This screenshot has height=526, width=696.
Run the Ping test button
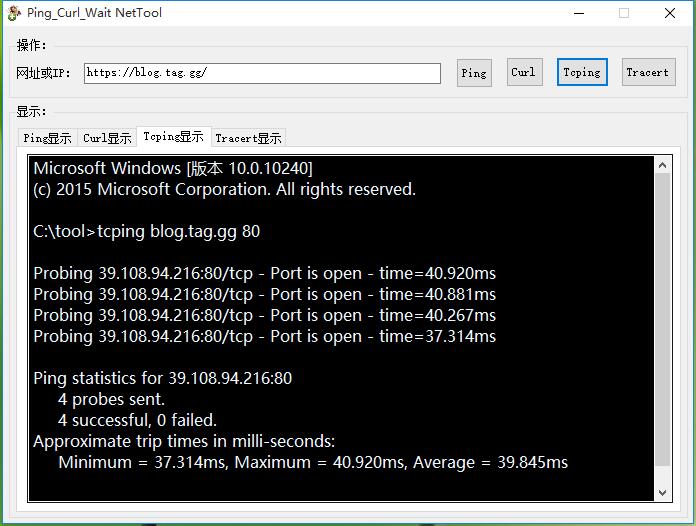pos(474,73)
